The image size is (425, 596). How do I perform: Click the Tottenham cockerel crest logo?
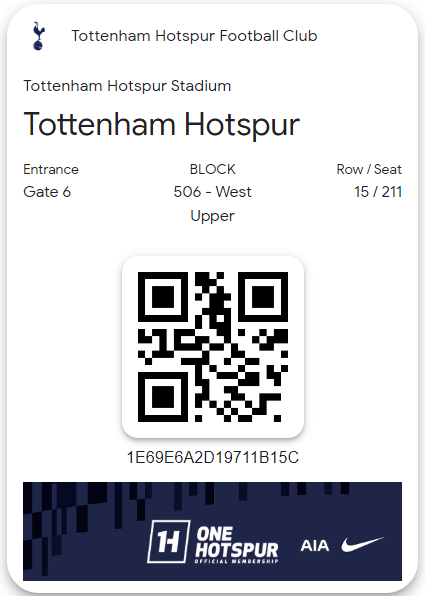coord(39,36)
